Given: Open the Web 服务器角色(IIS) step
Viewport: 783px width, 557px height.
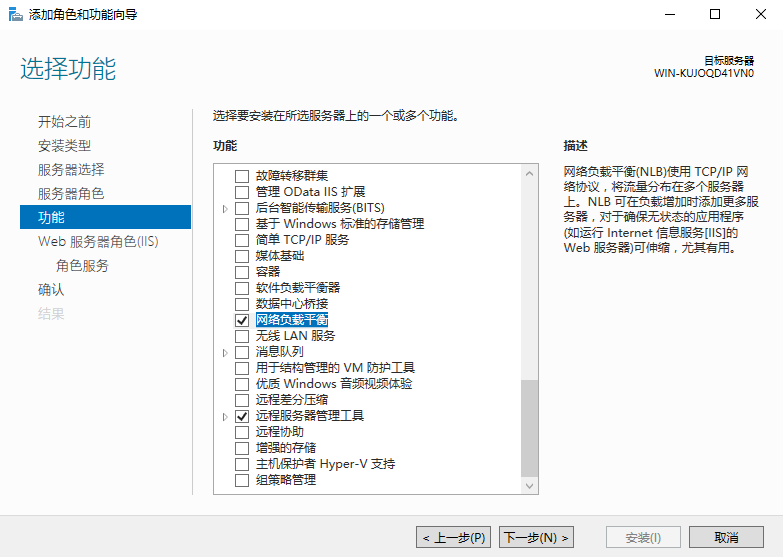Looking at the screenshot, I should point(98,241).
